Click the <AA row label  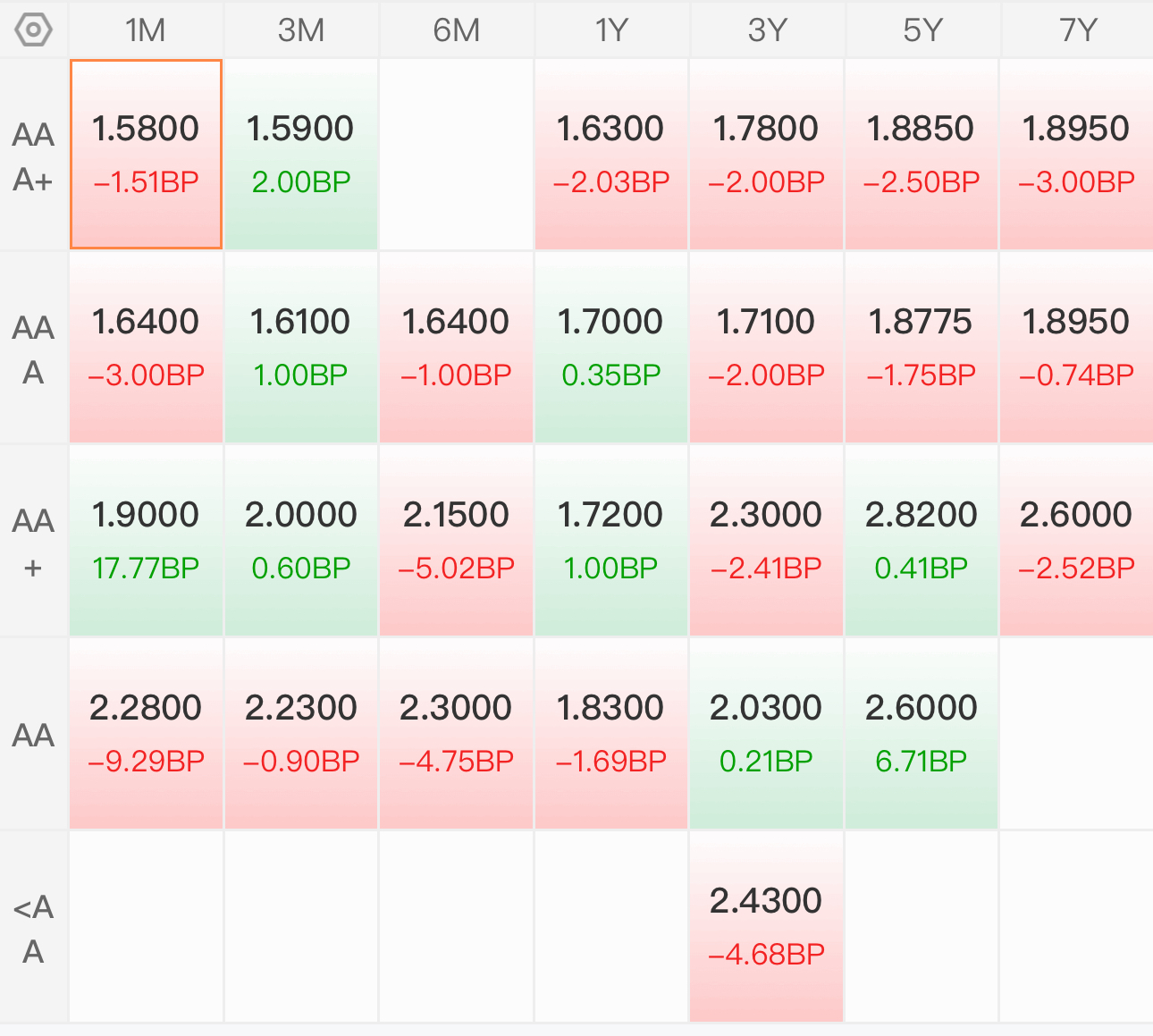pyautogui.click(x=34, y=928)
